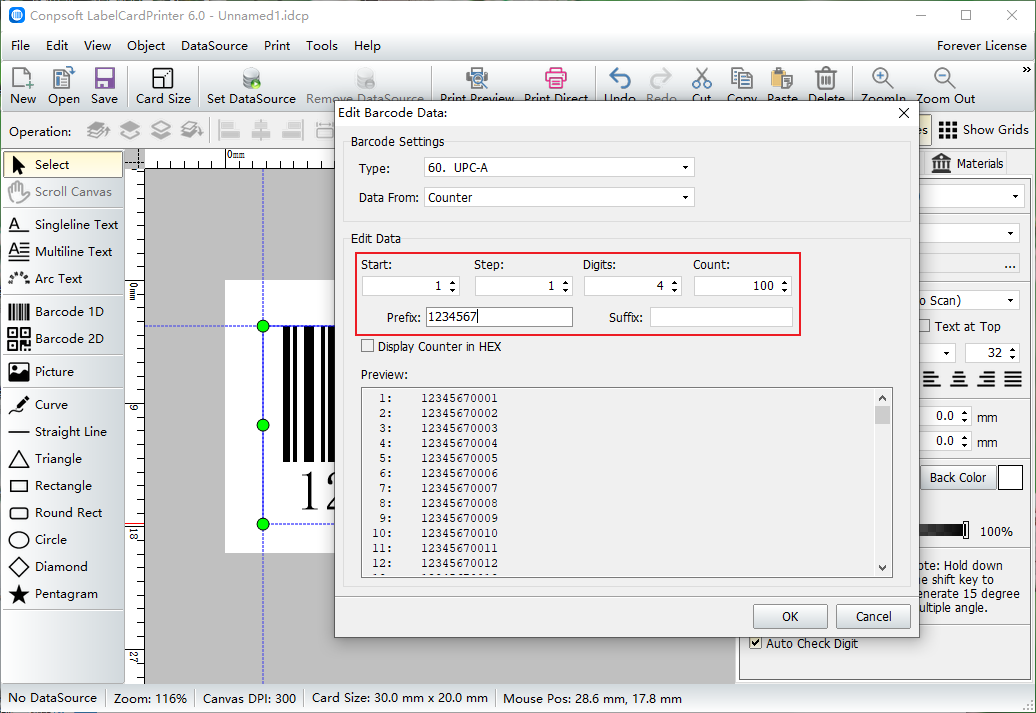
Task: Select the Diamond shape tool
Action: tap(63, 567)
